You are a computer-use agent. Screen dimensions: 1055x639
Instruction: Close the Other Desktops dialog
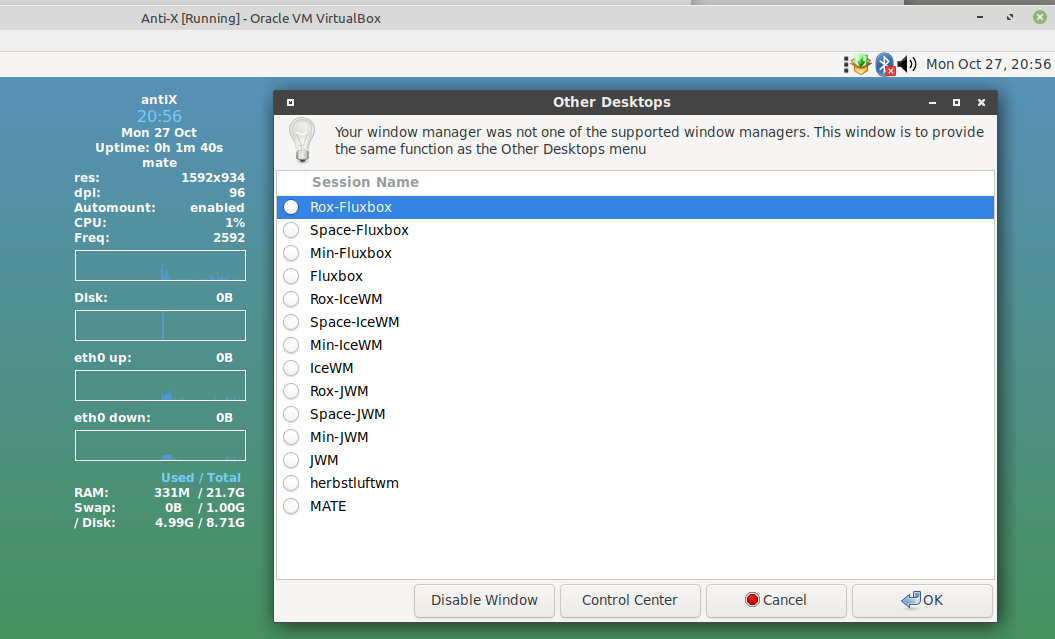981,102
